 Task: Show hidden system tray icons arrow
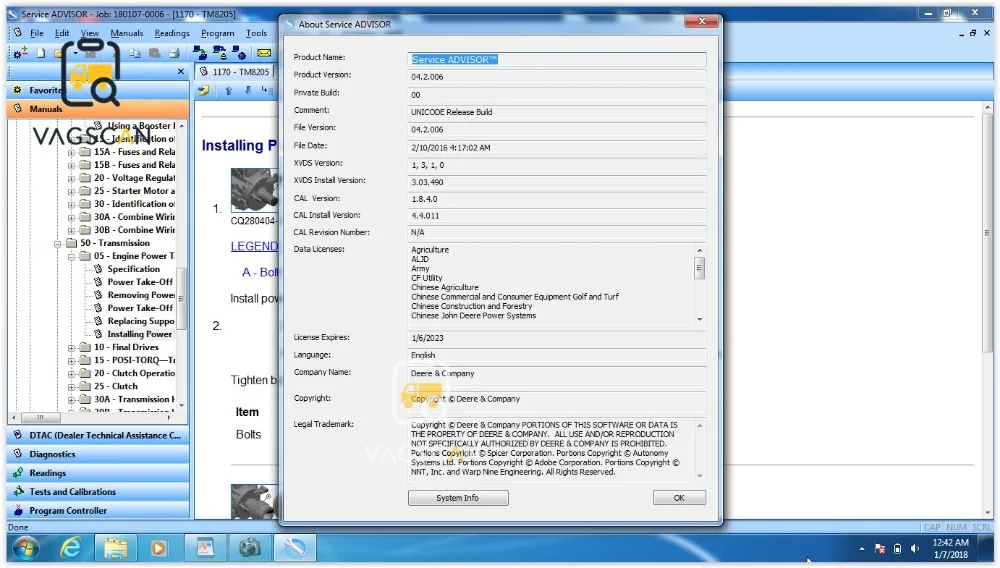click(862, 548)
